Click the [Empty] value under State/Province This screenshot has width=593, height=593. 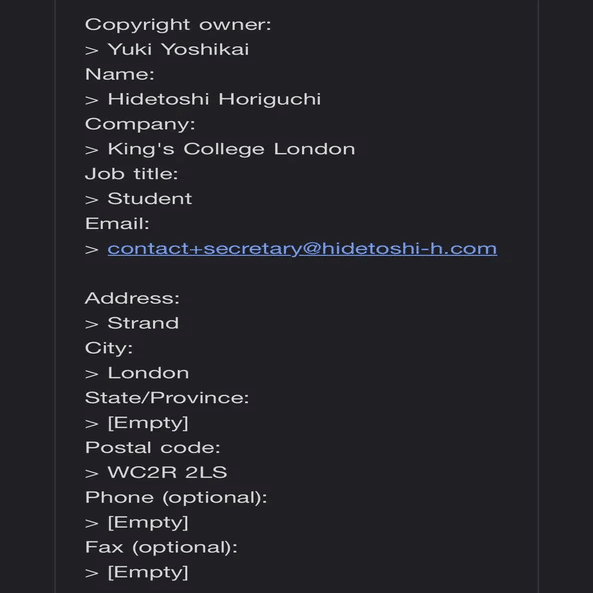148,423
